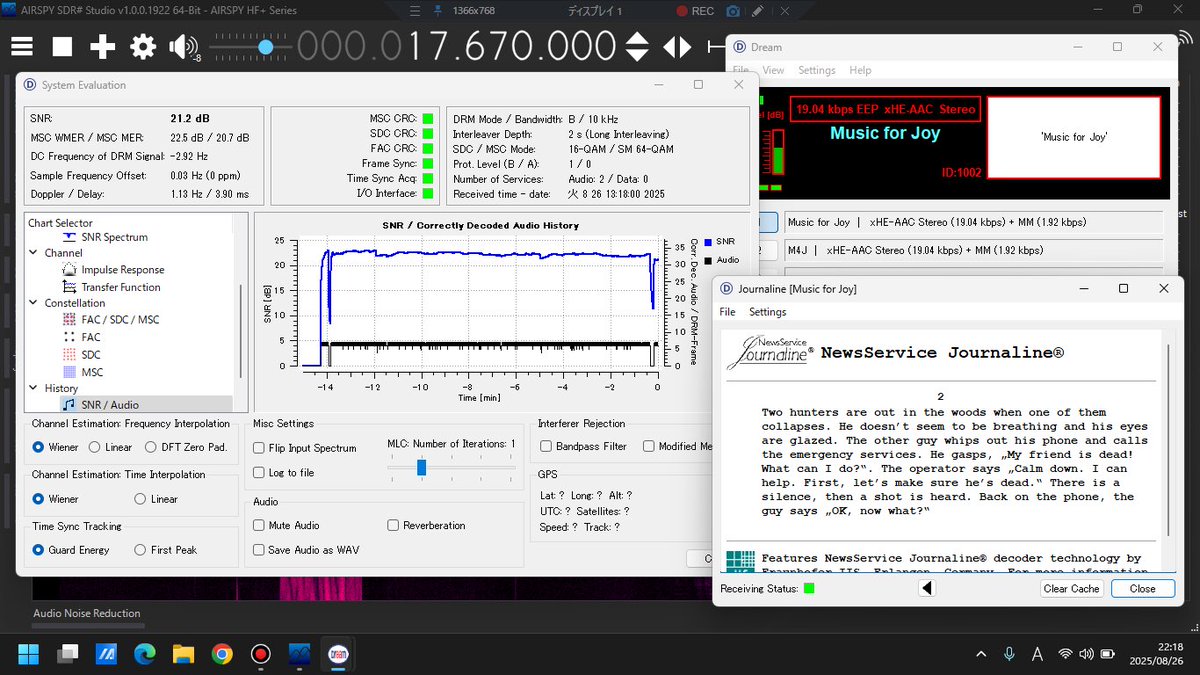Click the MSC constellation dense grid icon
Image resolution: width=1200 pixels, height=675 pixels.
click(x=69, y=372)
